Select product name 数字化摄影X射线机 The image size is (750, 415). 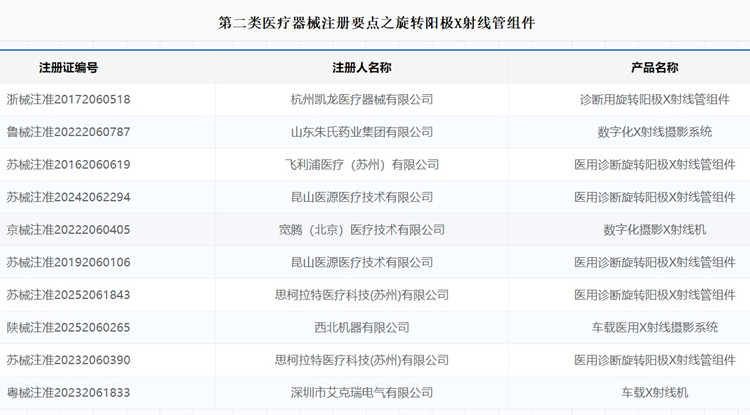point(654,230)
